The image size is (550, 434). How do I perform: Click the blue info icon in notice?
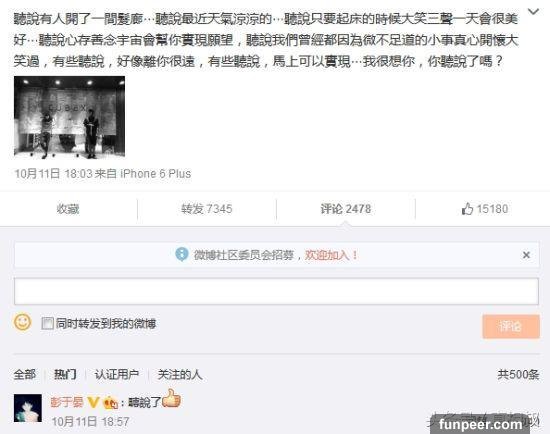point(182,254)
